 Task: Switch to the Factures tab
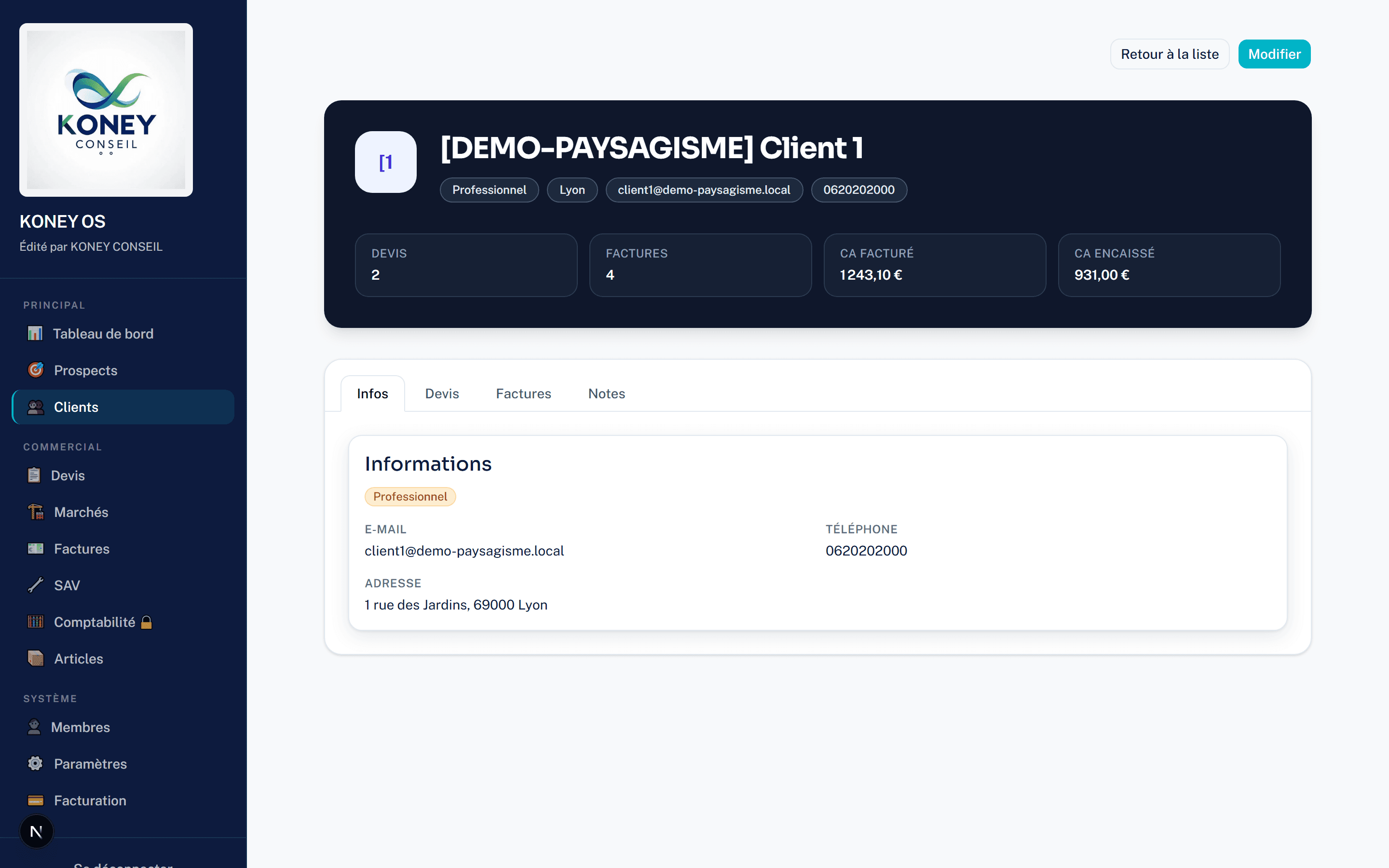(523, 394)
